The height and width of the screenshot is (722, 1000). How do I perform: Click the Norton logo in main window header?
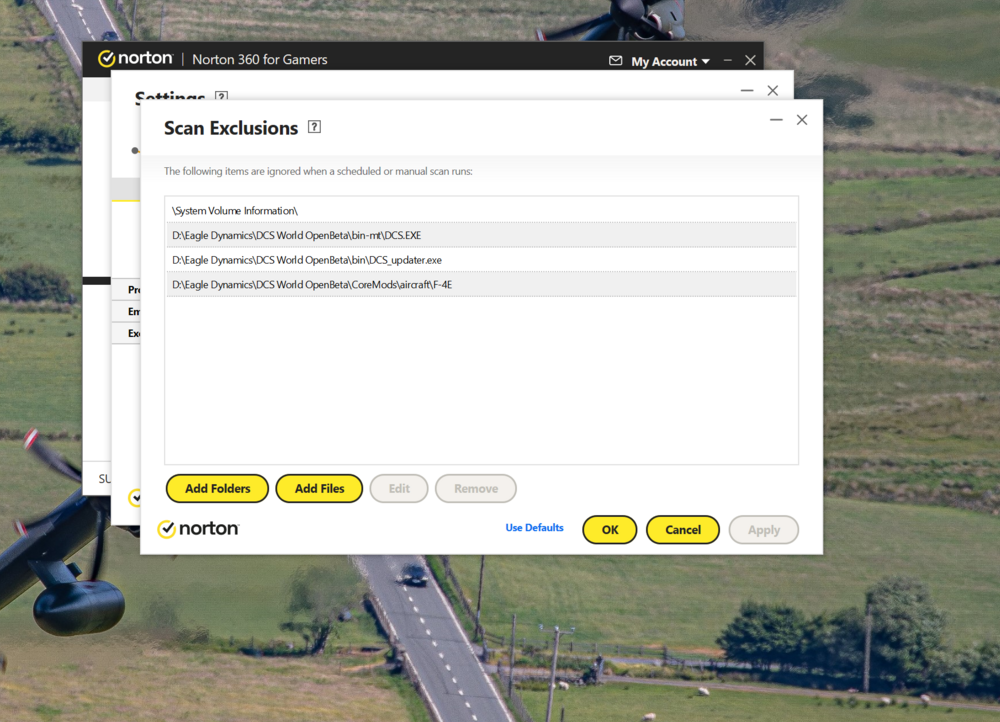click(x=135, y=59)
